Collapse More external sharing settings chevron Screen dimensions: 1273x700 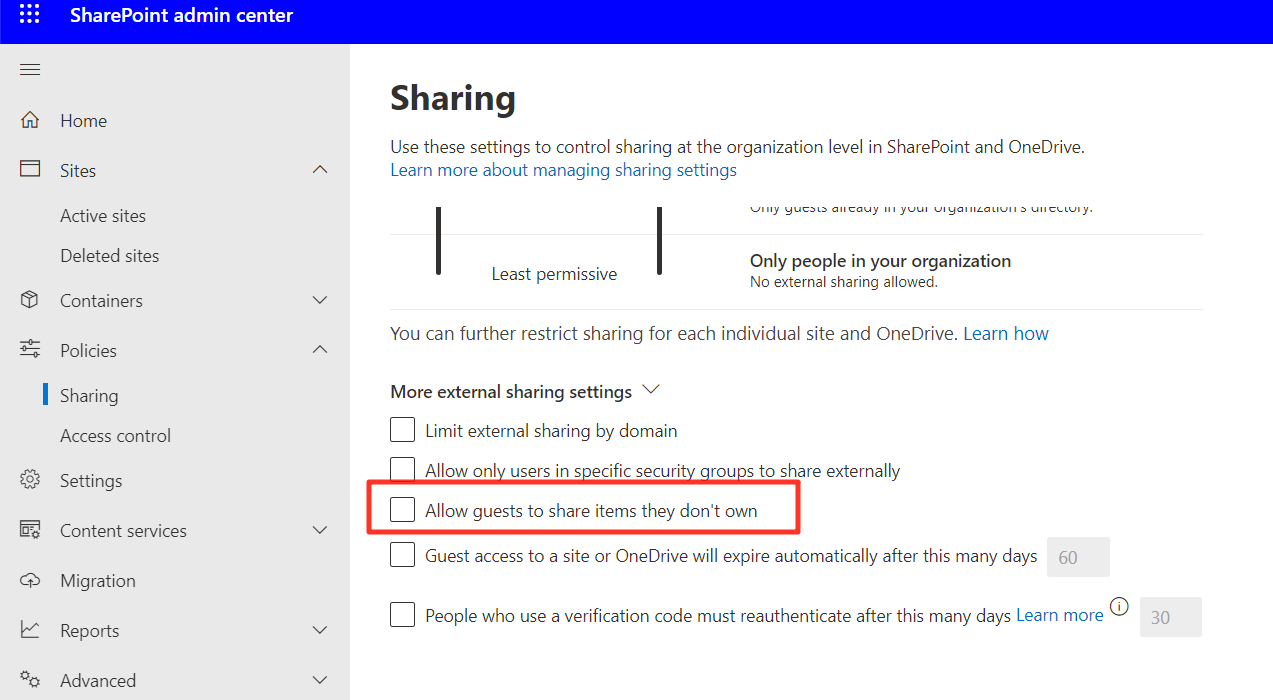point(652,390)
